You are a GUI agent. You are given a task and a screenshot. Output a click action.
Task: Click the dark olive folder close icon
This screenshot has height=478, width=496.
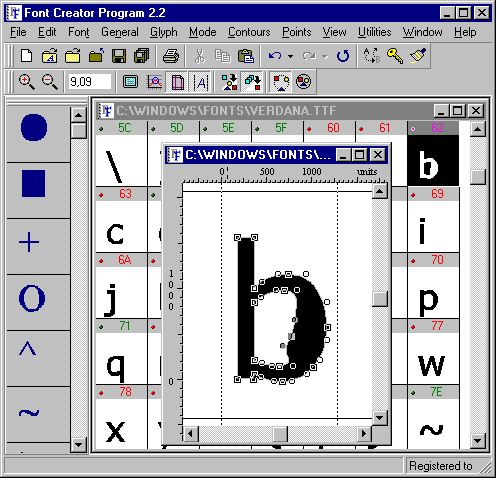(96, 56)
